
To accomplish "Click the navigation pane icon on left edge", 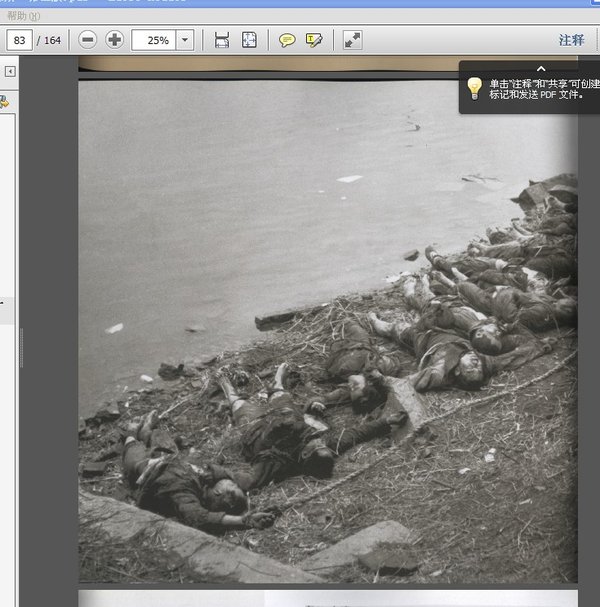I will pos(4,101).
